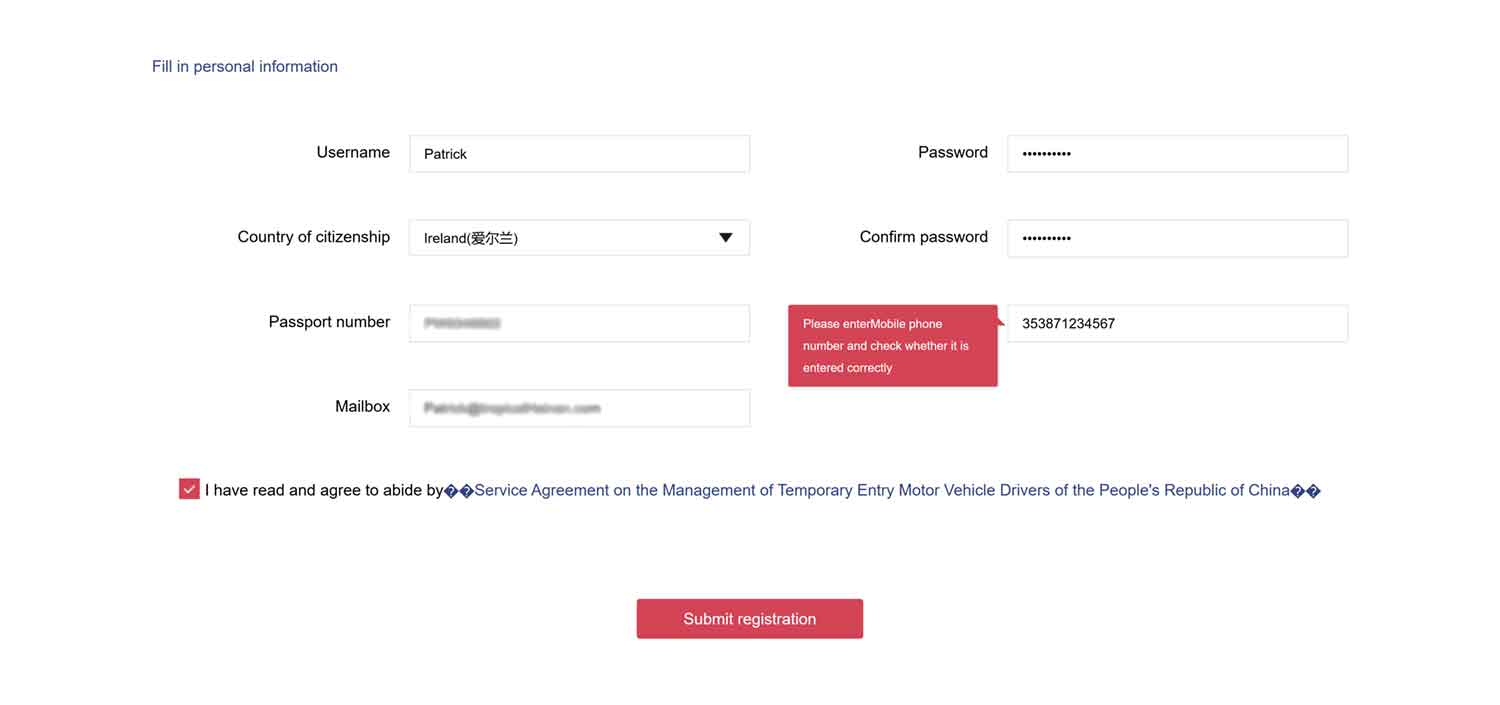Click the Username label
Image resolution: width=1500 pixels, height=705 pixels.
click(353, 152)
